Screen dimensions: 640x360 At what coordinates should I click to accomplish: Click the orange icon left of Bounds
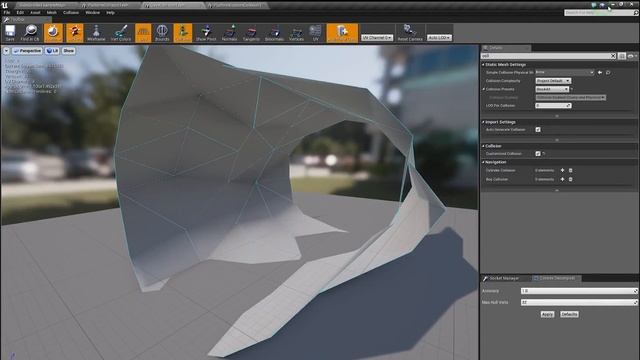[143, 33]
